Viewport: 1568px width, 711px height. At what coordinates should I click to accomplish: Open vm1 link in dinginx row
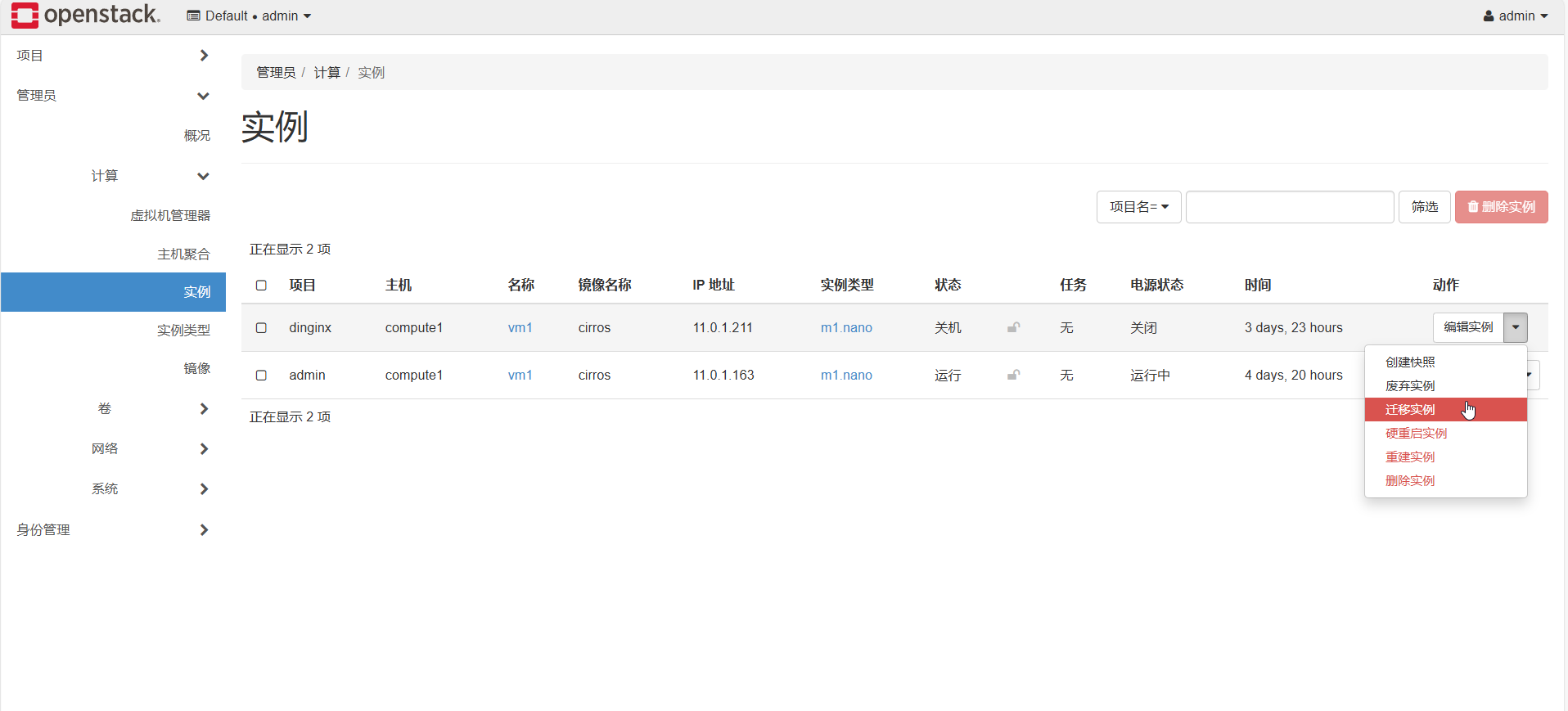coord(520,327)
